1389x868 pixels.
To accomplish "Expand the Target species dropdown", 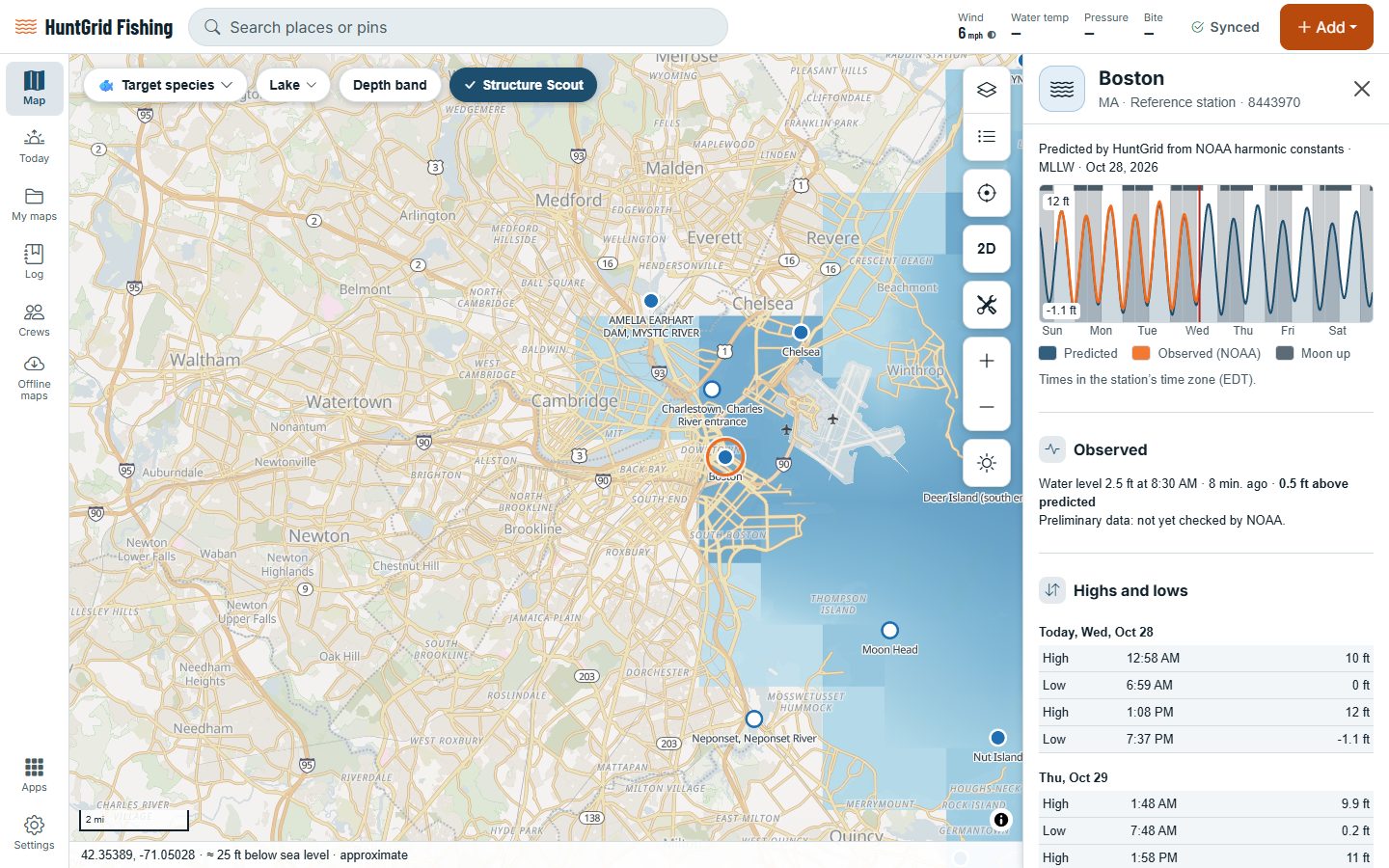I will click(x=168, y=85).
